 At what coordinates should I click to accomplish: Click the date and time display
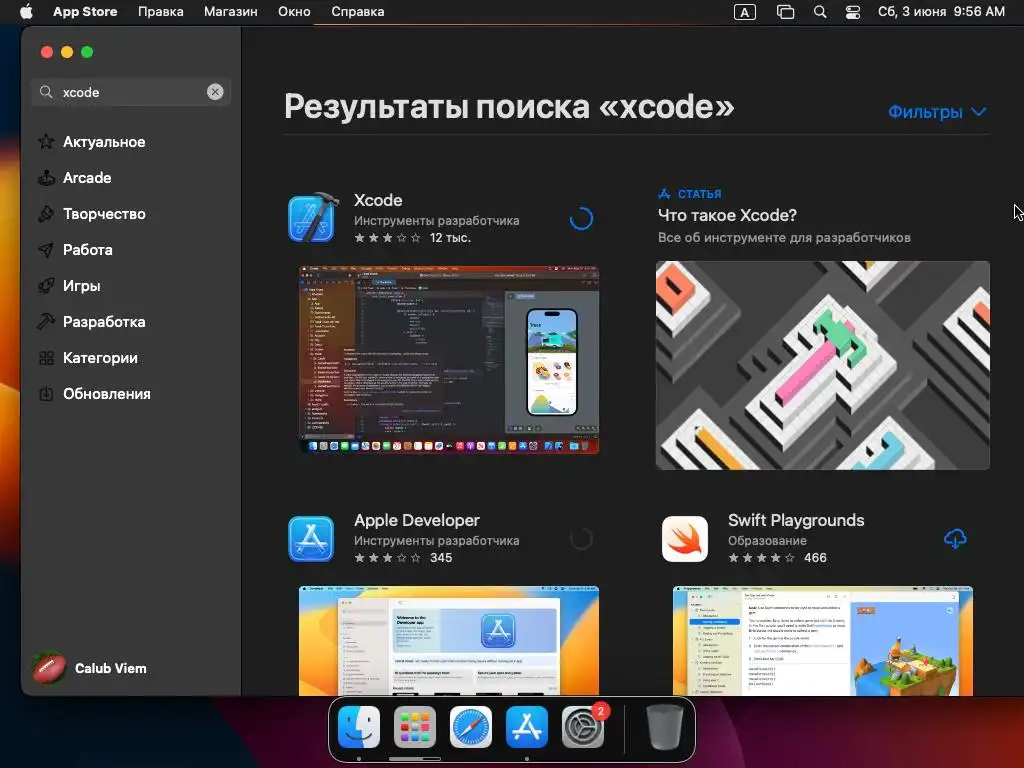tap(941, 12)
